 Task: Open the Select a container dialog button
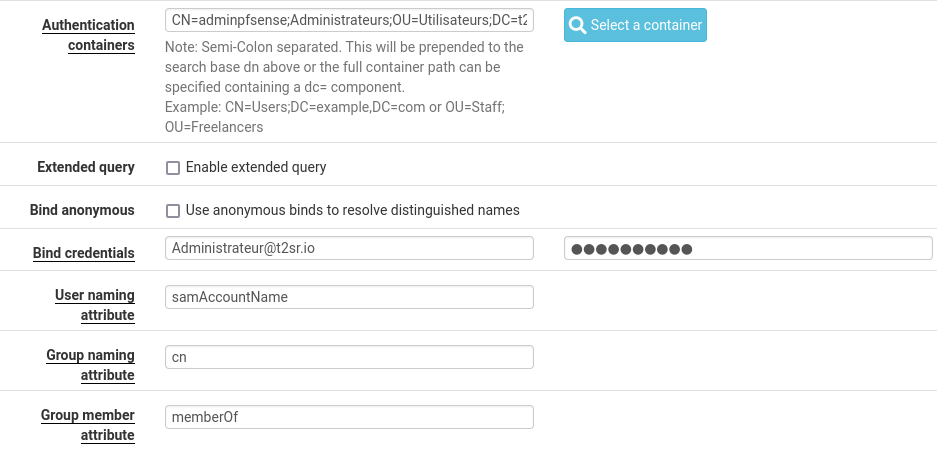pos(635,25)
